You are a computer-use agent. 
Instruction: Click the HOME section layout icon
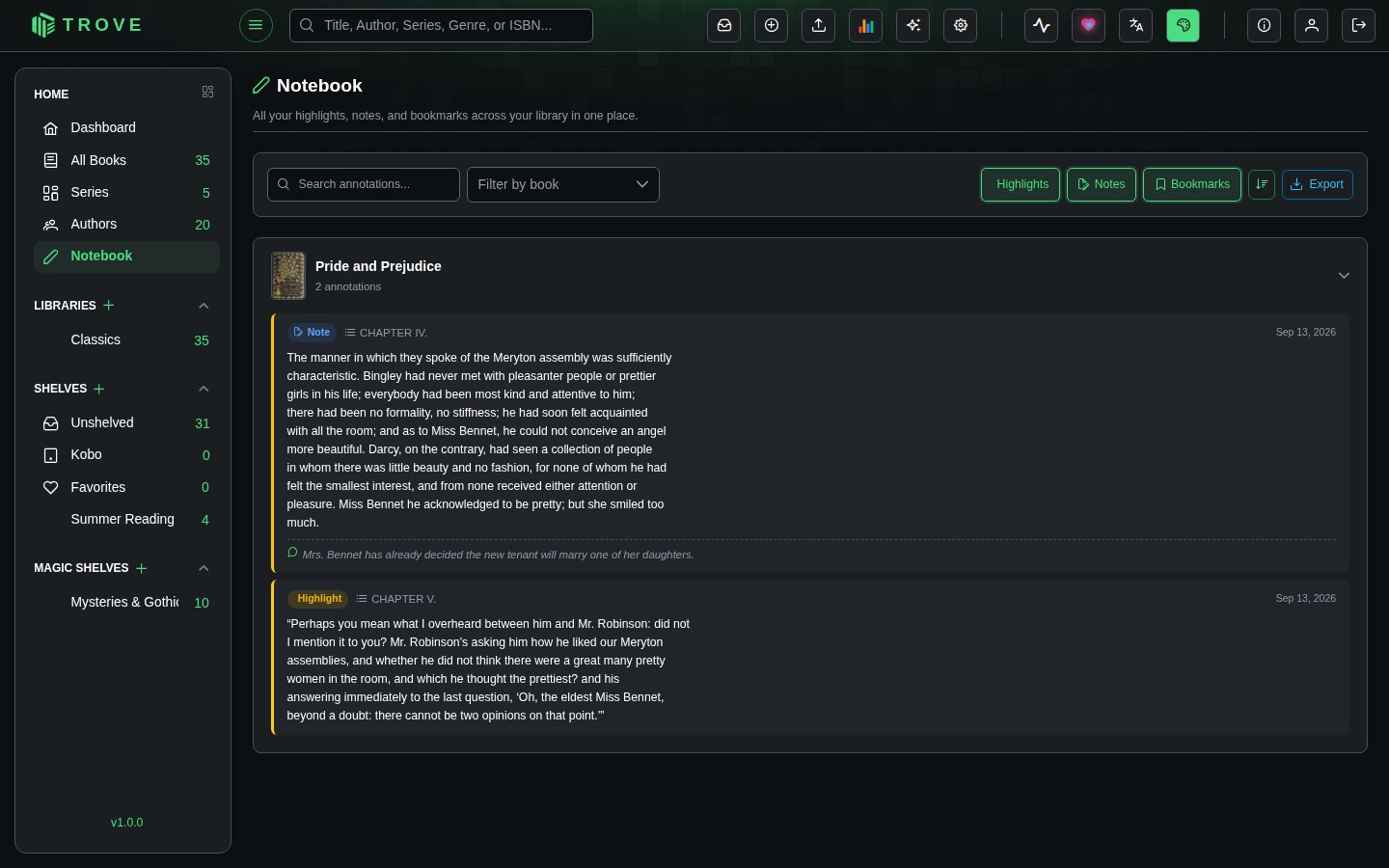coord(207,92)
